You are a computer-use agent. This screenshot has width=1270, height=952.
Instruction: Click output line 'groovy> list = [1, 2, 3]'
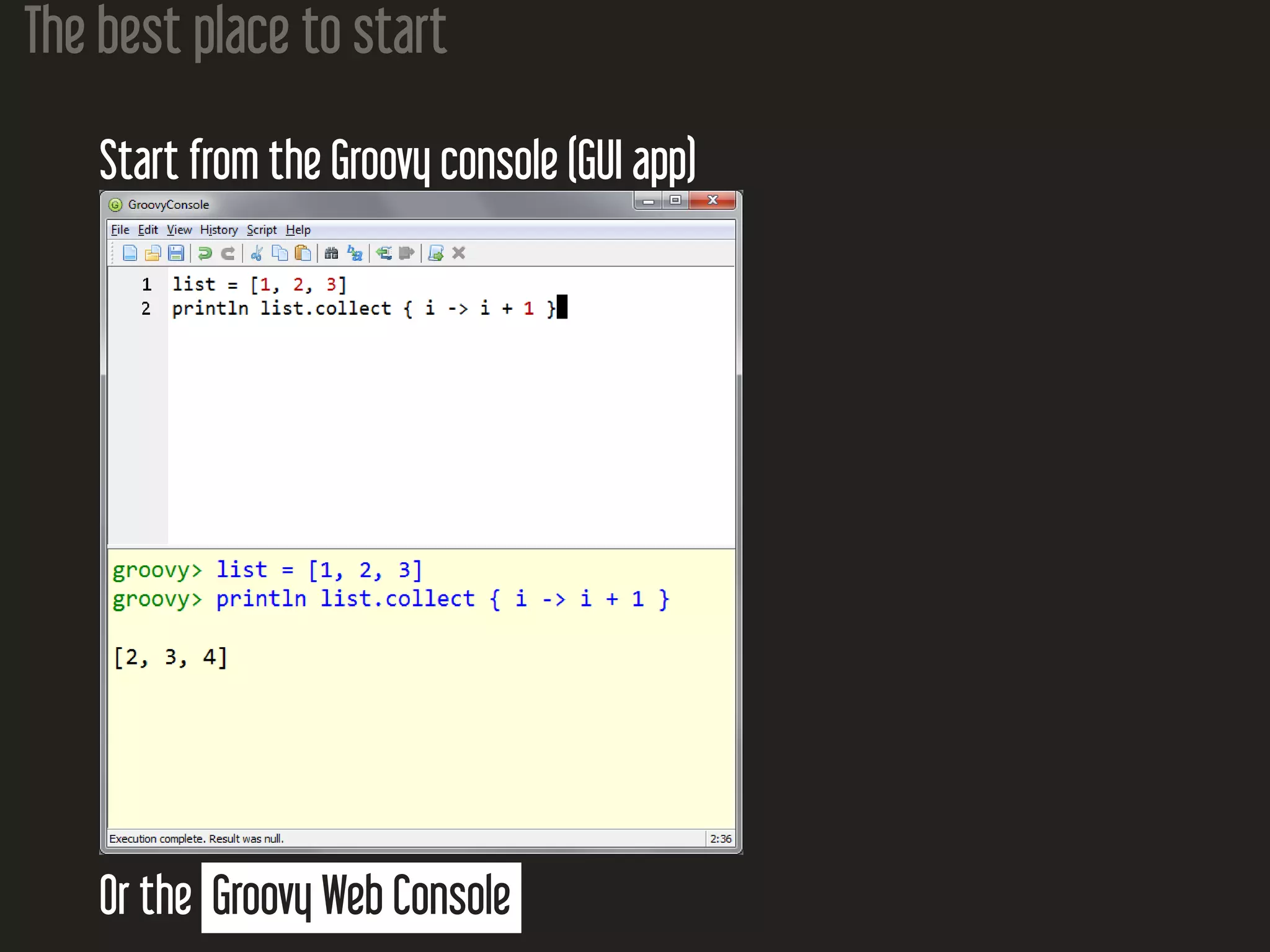coord(267,570)
